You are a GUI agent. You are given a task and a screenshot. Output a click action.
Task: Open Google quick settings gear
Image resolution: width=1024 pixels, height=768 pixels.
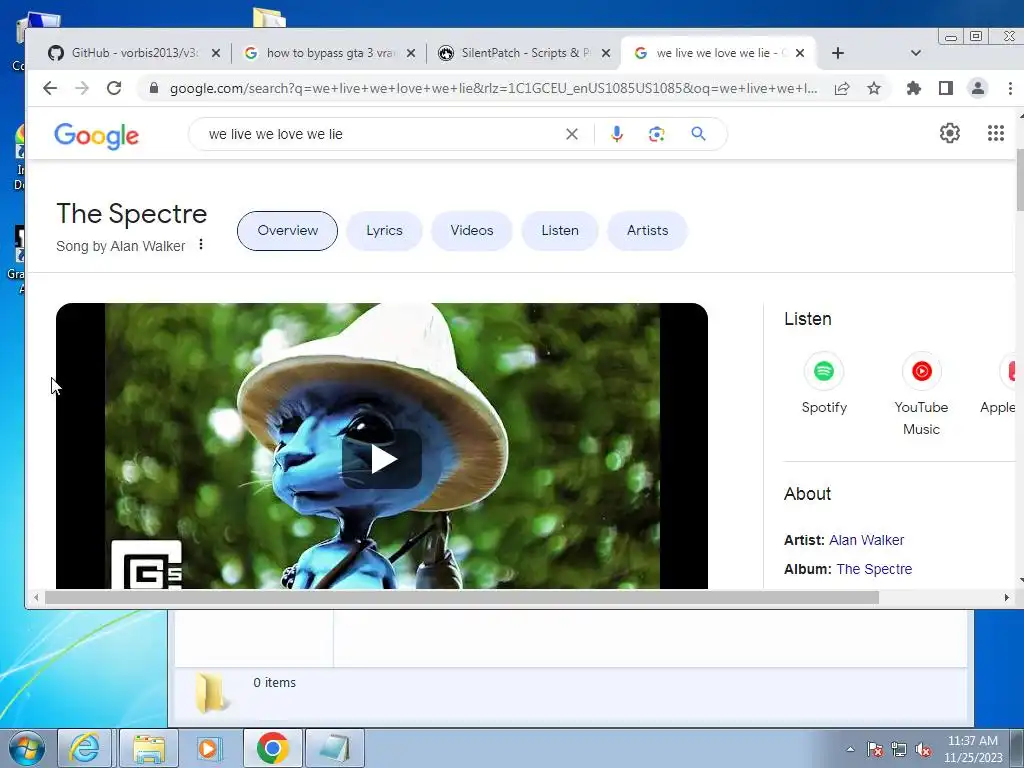[950, 133]
